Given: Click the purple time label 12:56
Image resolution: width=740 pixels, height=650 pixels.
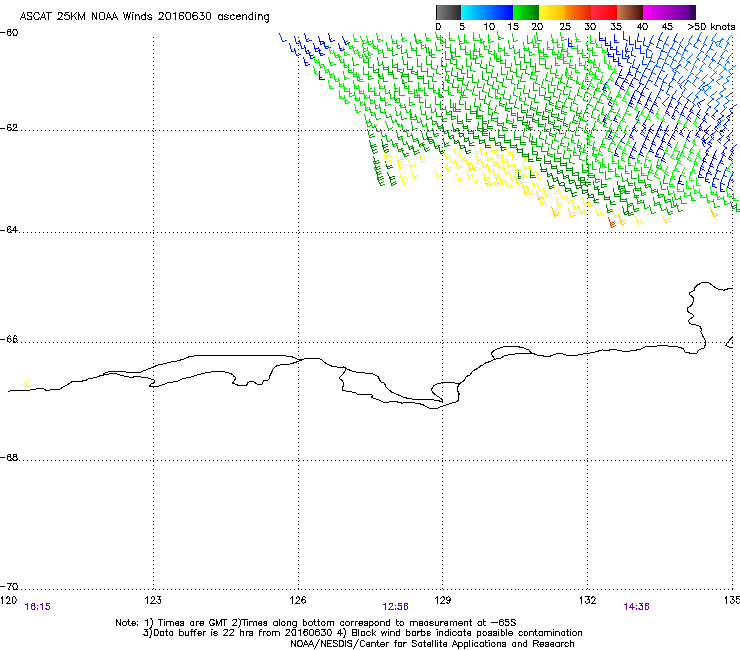Looking at the screenshot, I should pos(395,607).
